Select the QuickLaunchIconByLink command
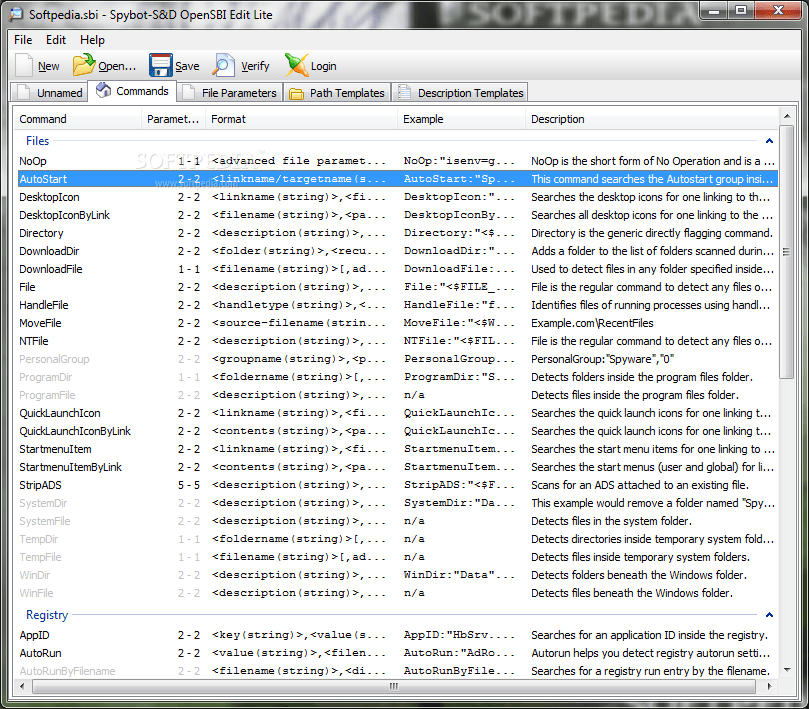Image resolution: width=809 pixels, height=709 pixels. (396, 431)
